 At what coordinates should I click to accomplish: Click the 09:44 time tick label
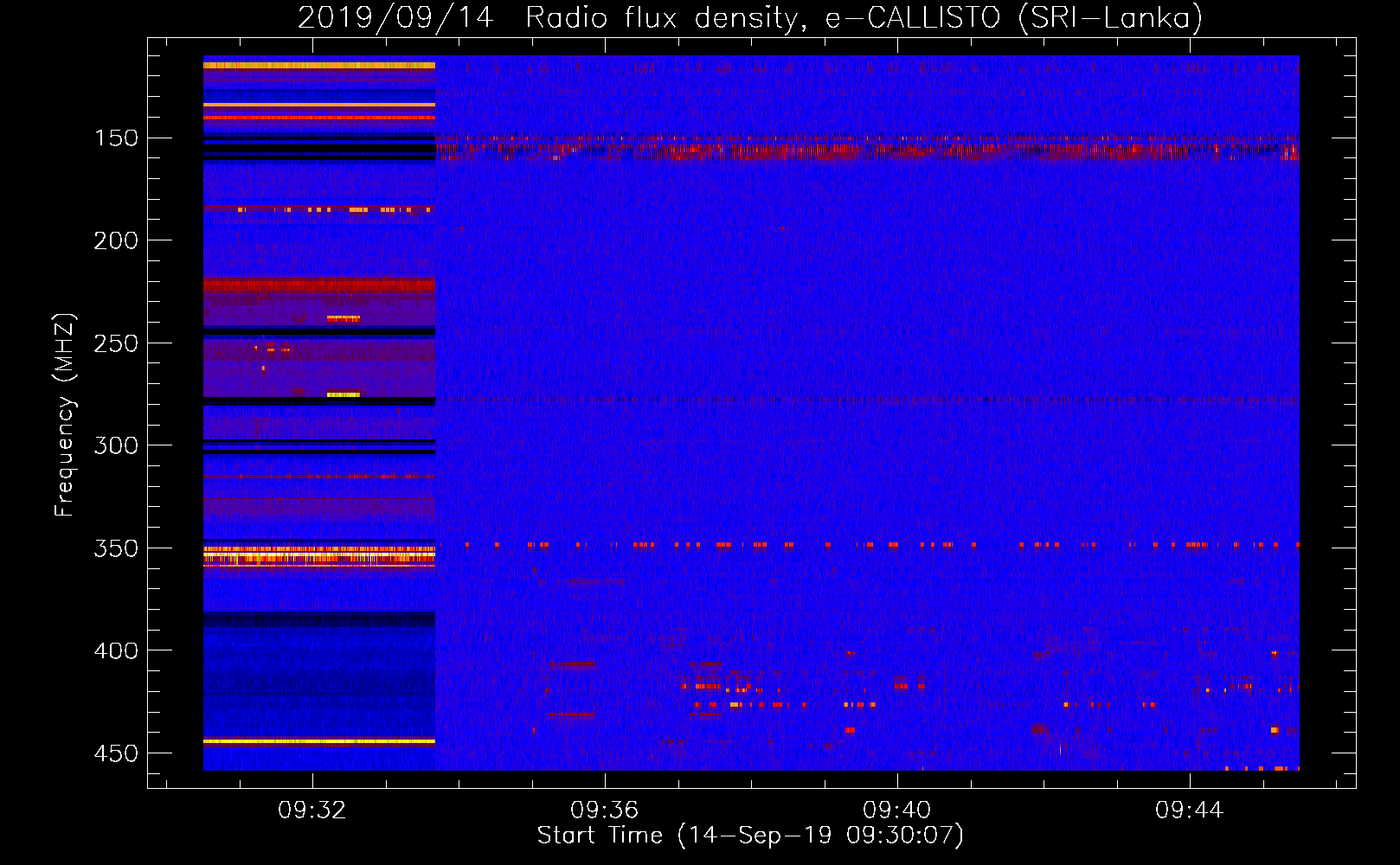(x=1190, y=810)
